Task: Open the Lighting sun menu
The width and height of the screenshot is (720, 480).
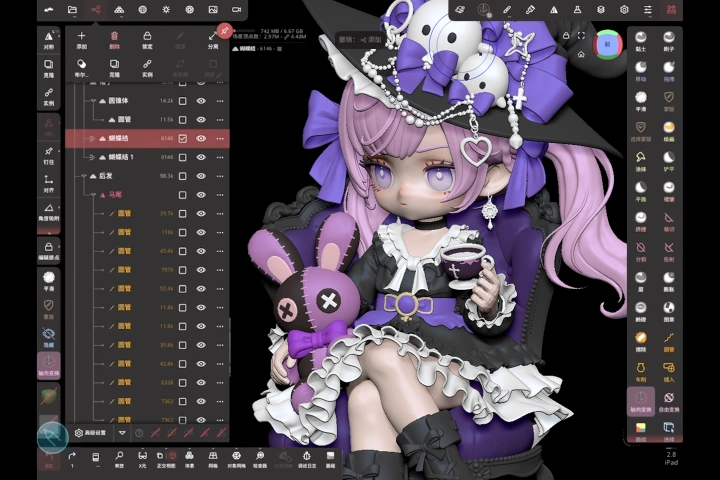Action: (x=166, y=10)
